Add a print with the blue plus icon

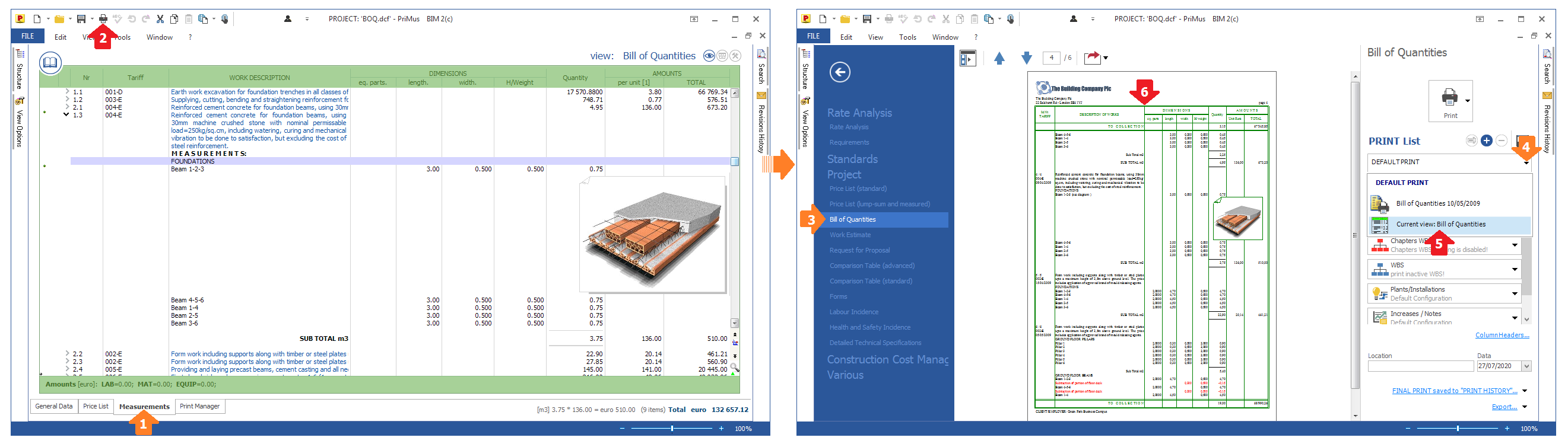pyautogui.click(x=1487, y=141)
